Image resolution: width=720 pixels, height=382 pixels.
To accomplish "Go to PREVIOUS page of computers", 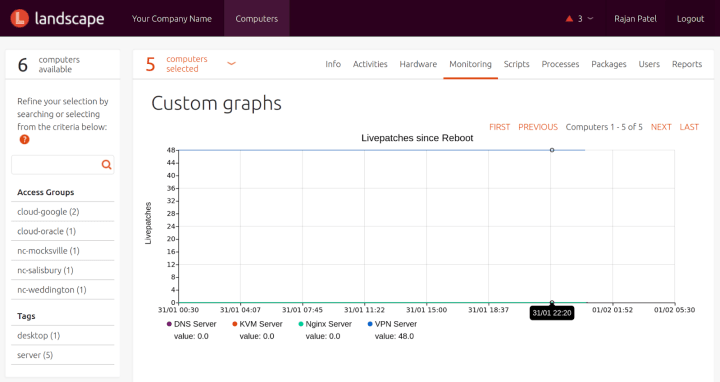I will pos(538,127).
